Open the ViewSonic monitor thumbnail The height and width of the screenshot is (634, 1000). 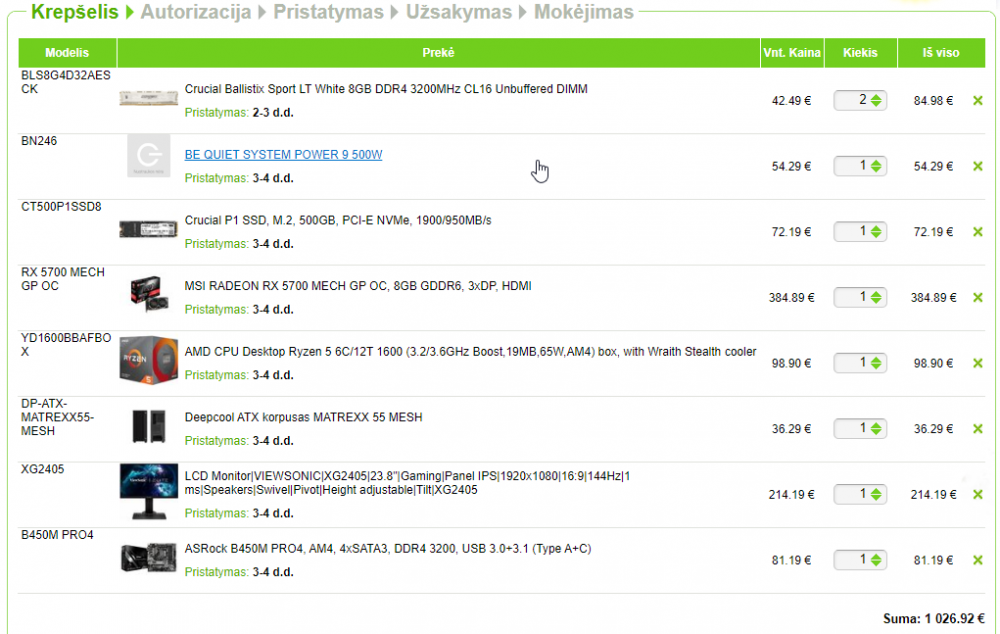(x=149, y=491)
